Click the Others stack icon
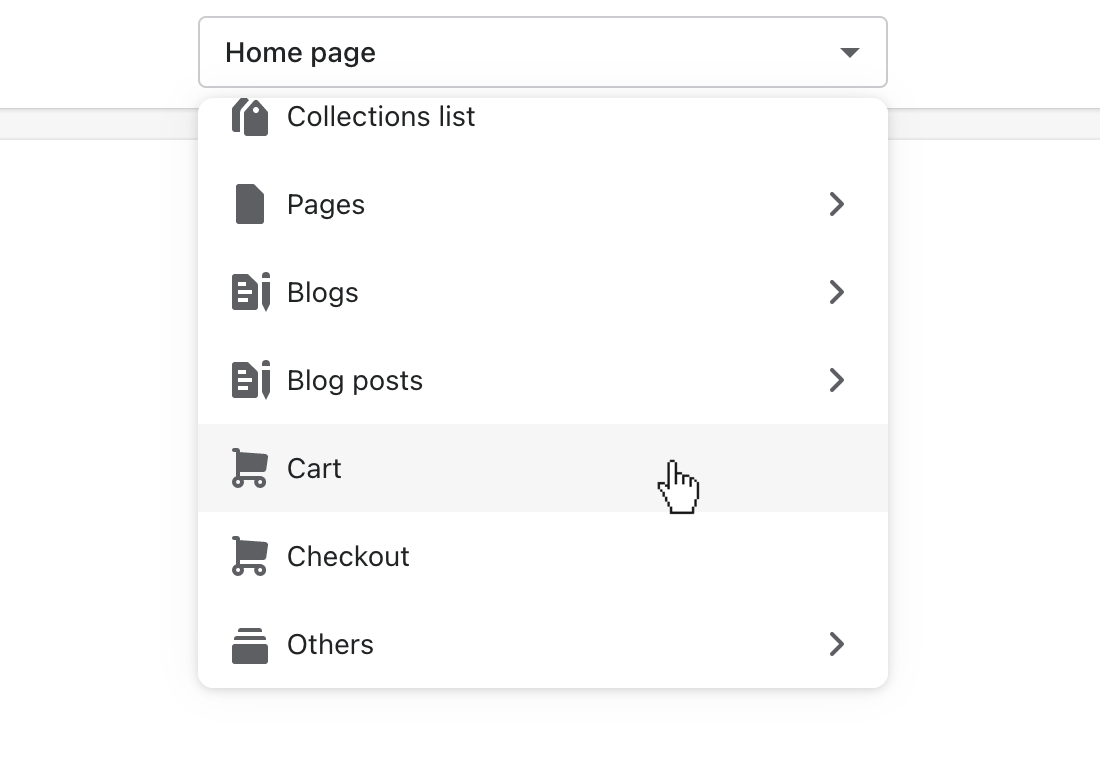The width and height of the screenshot is (1100, 781). coord(250,645)
